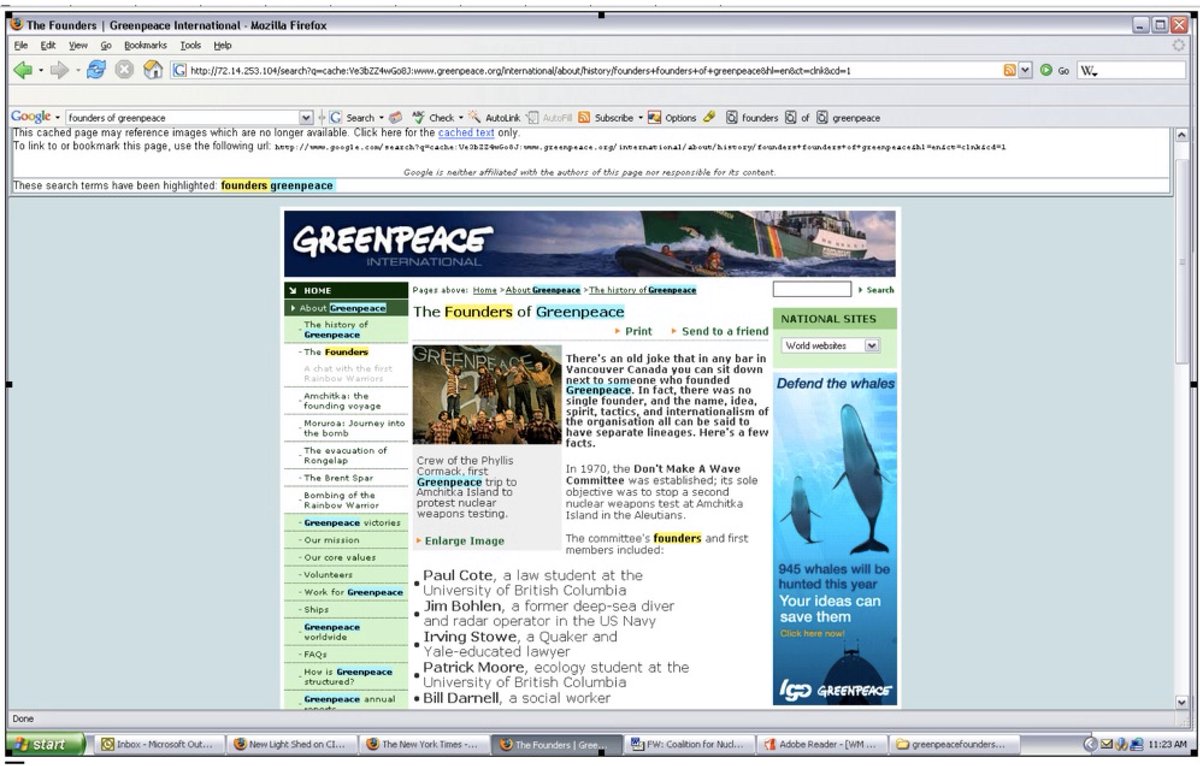1200x766 pixels.
Task: Click the Greenpeace site search input field
Action: coord(811,290)
